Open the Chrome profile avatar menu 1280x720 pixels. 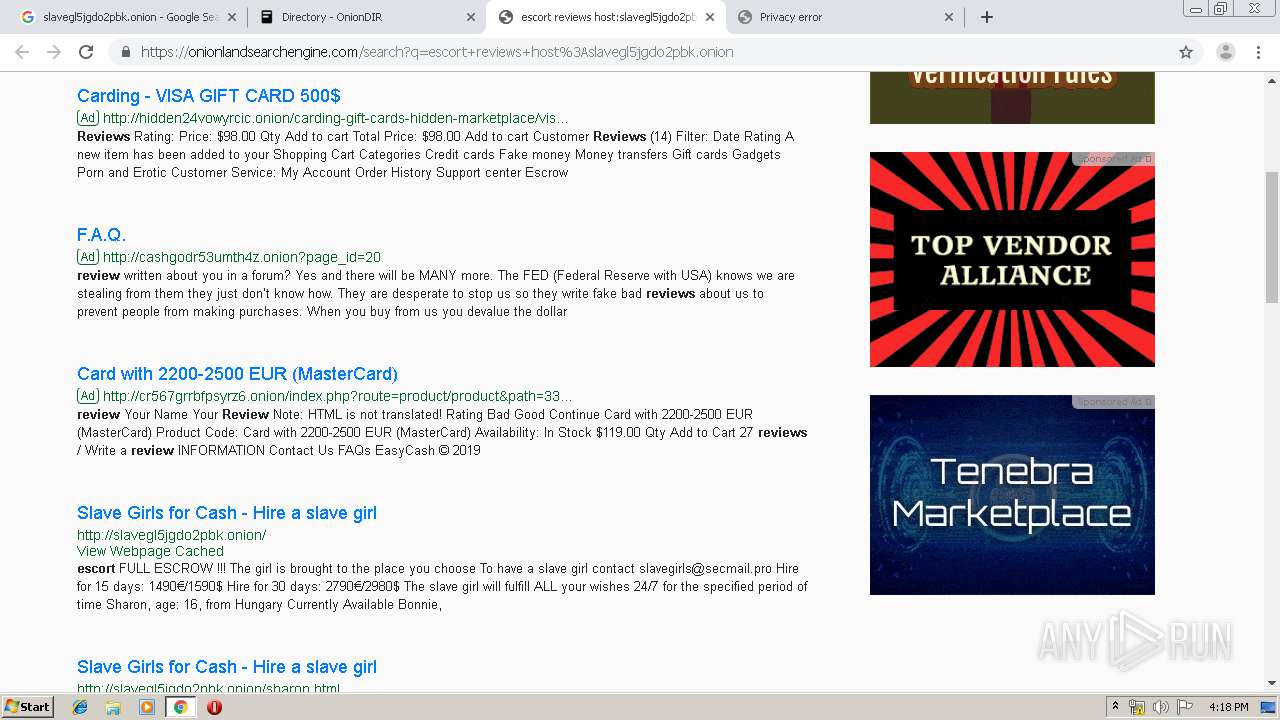[x=1225, y=52]
